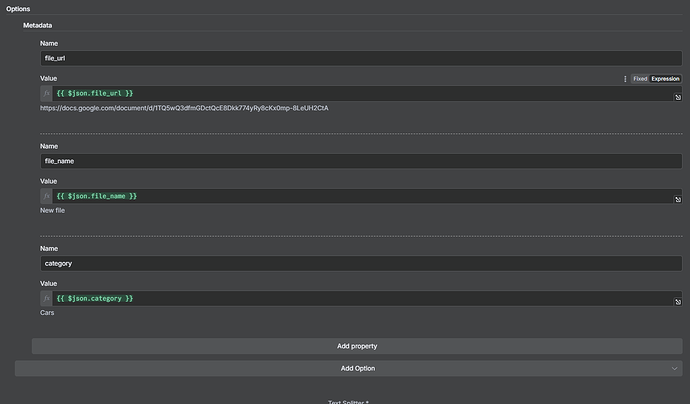Click the Value label above file_name expression
This screenshot has height=404, width=690.
point(48,181)
